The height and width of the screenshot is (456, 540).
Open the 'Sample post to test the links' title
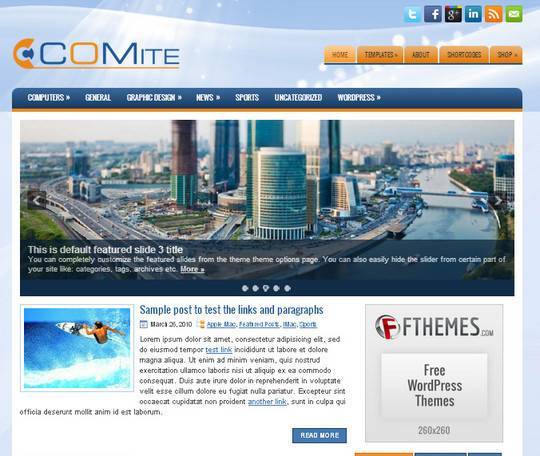click(x=231, y=310)
